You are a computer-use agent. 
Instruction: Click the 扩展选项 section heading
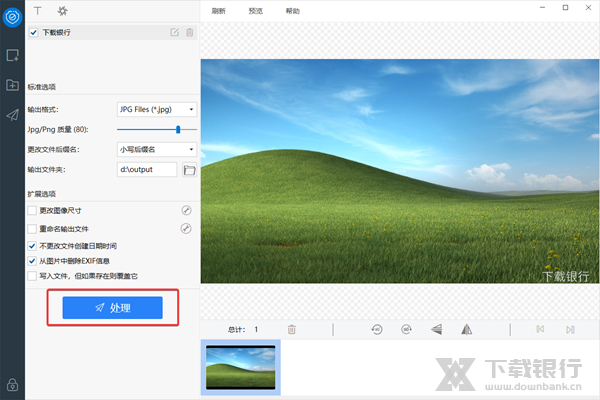(42, 194)
